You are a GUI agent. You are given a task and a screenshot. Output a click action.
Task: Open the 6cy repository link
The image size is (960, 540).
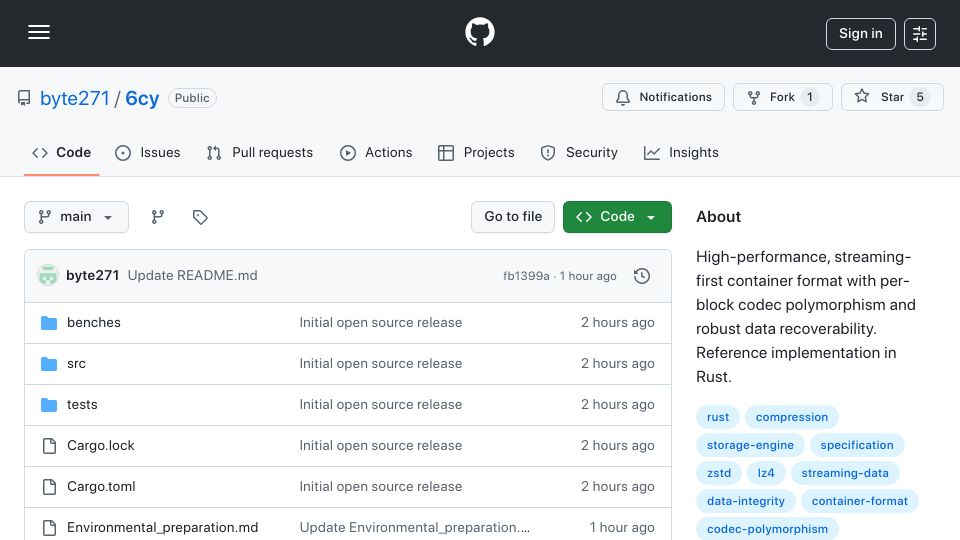[x=142, y=98]
